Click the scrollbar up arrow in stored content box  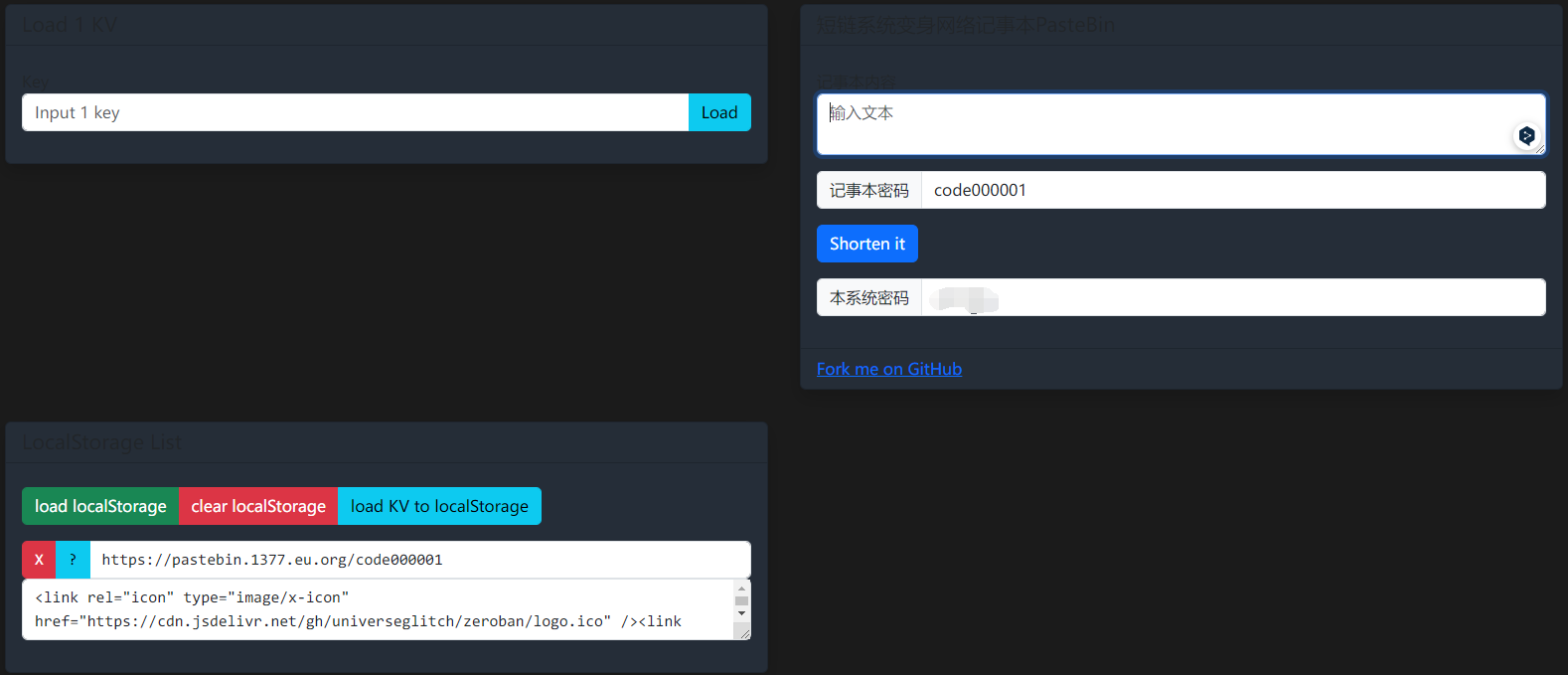coord(741,589)
